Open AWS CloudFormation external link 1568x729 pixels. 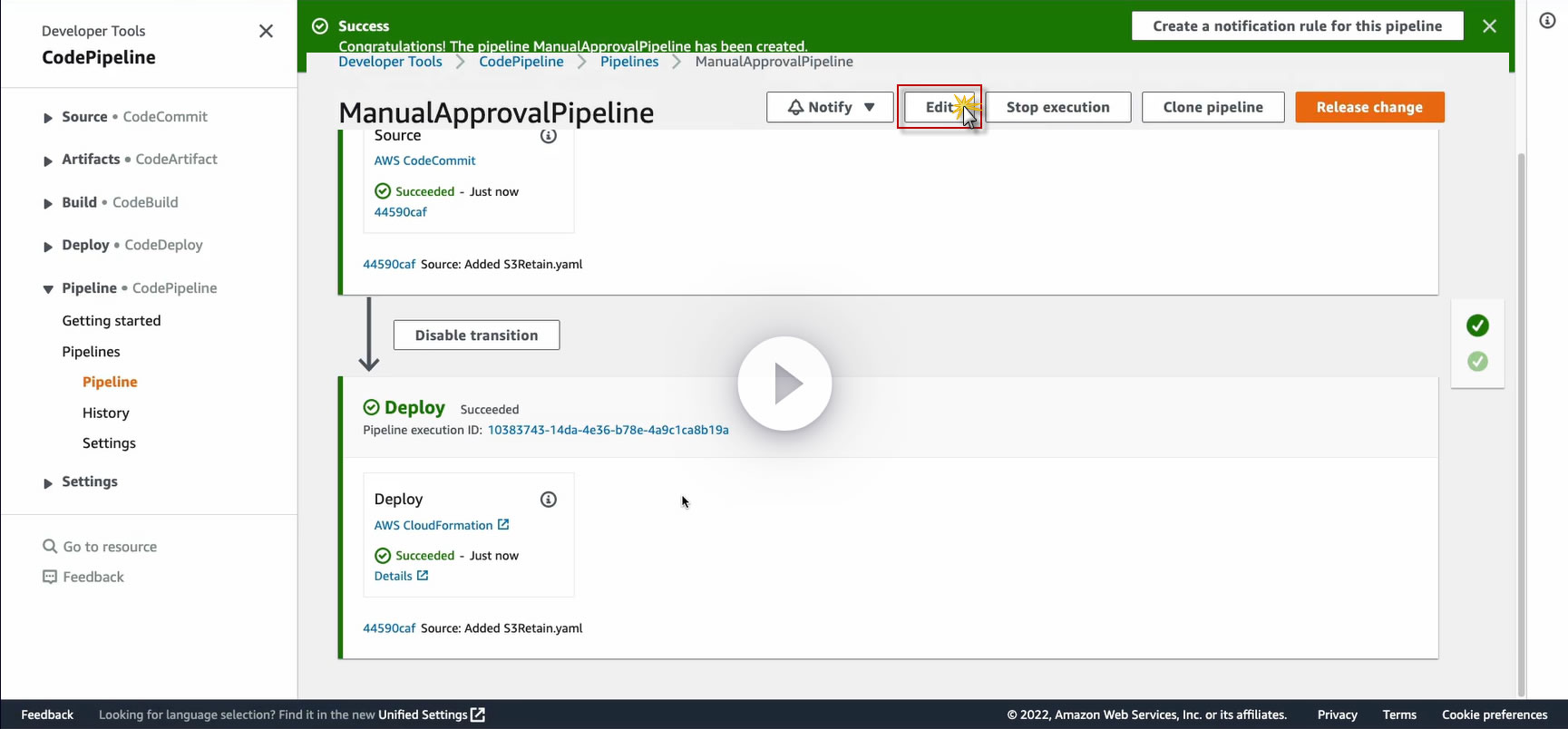[442, 525]
